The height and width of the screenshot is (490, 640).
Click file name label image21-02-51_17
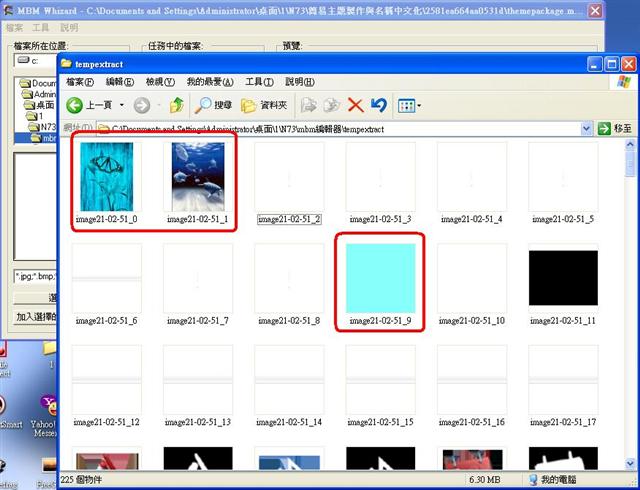563,422
